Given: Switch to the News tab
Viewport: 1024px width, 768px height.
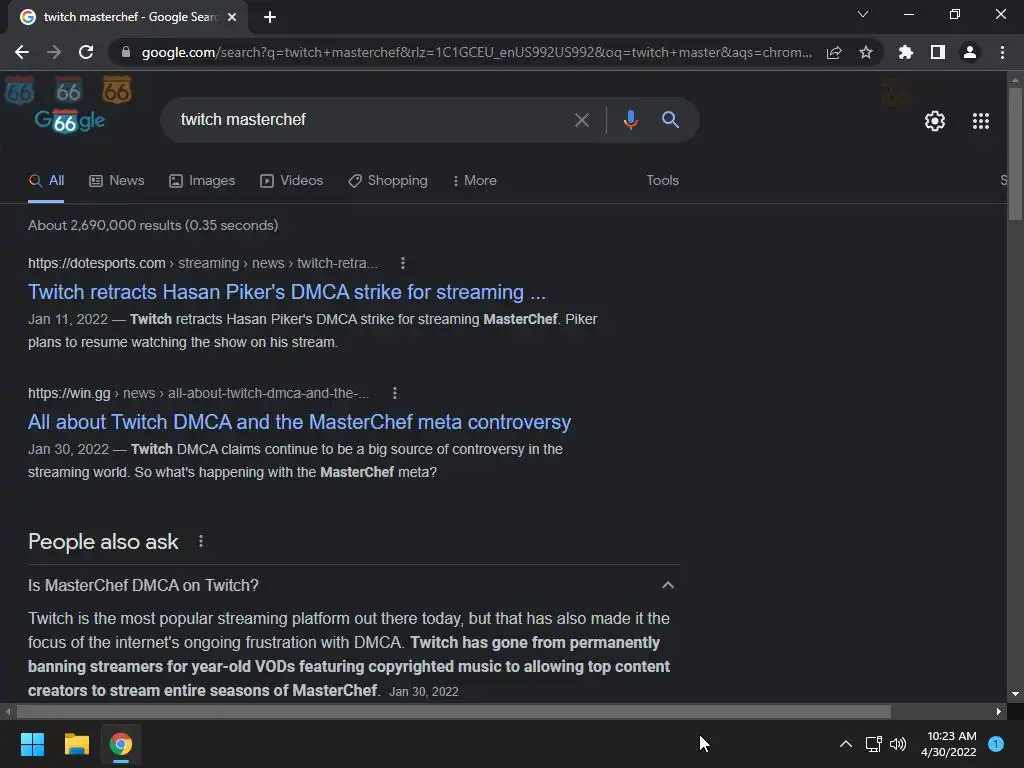Looking at the screenshot, I should [117, 181].
